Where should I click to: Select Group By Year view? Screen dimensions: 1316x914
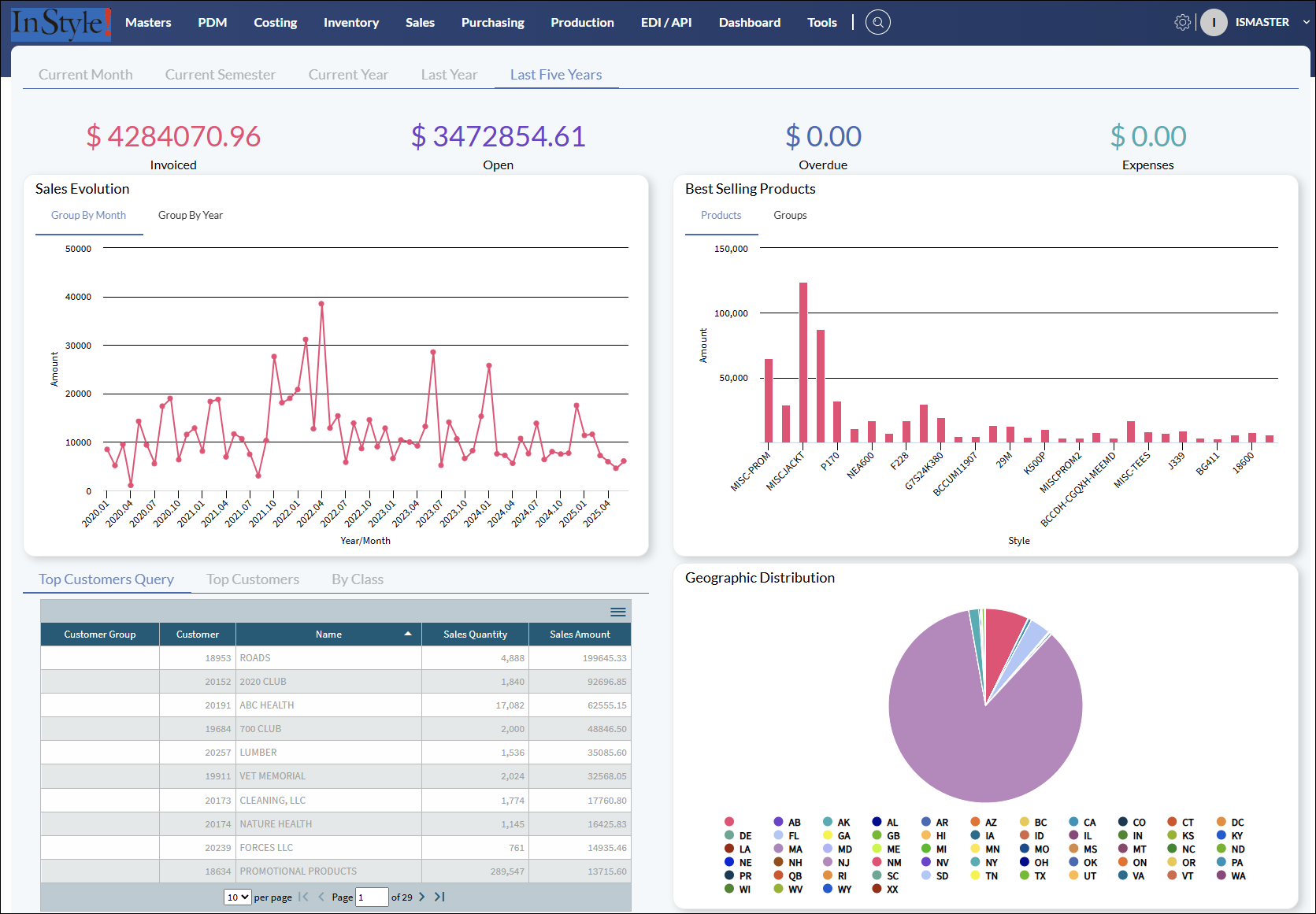point(191,215)
